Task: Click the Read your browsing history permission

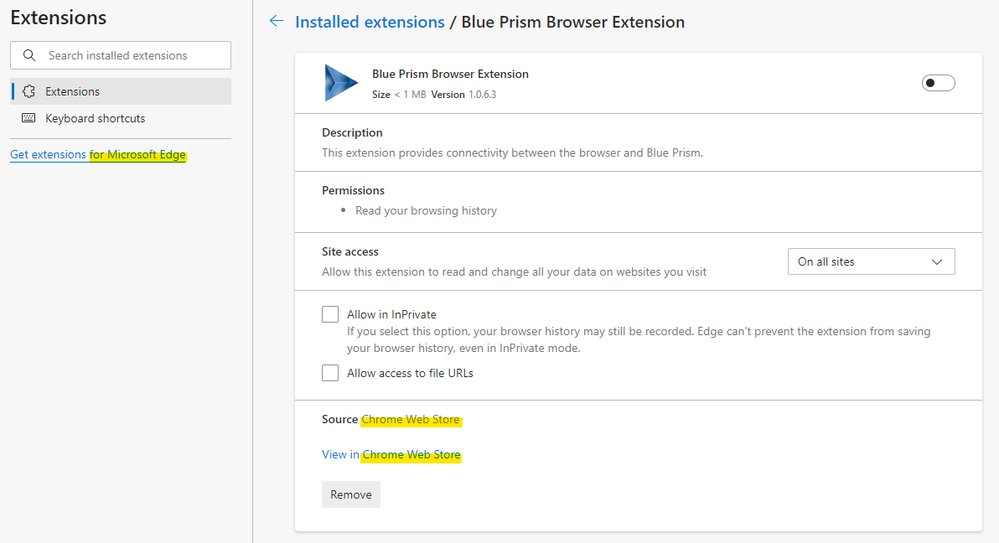Action: [x=426, y=211]
